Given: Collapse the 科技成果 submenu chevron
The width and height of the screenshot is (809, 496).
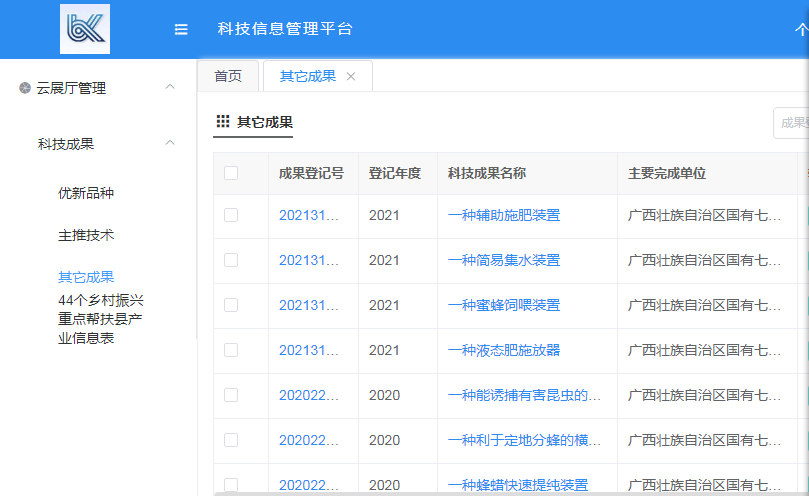Looking at the screenshot, I should [x=170, y=143].
